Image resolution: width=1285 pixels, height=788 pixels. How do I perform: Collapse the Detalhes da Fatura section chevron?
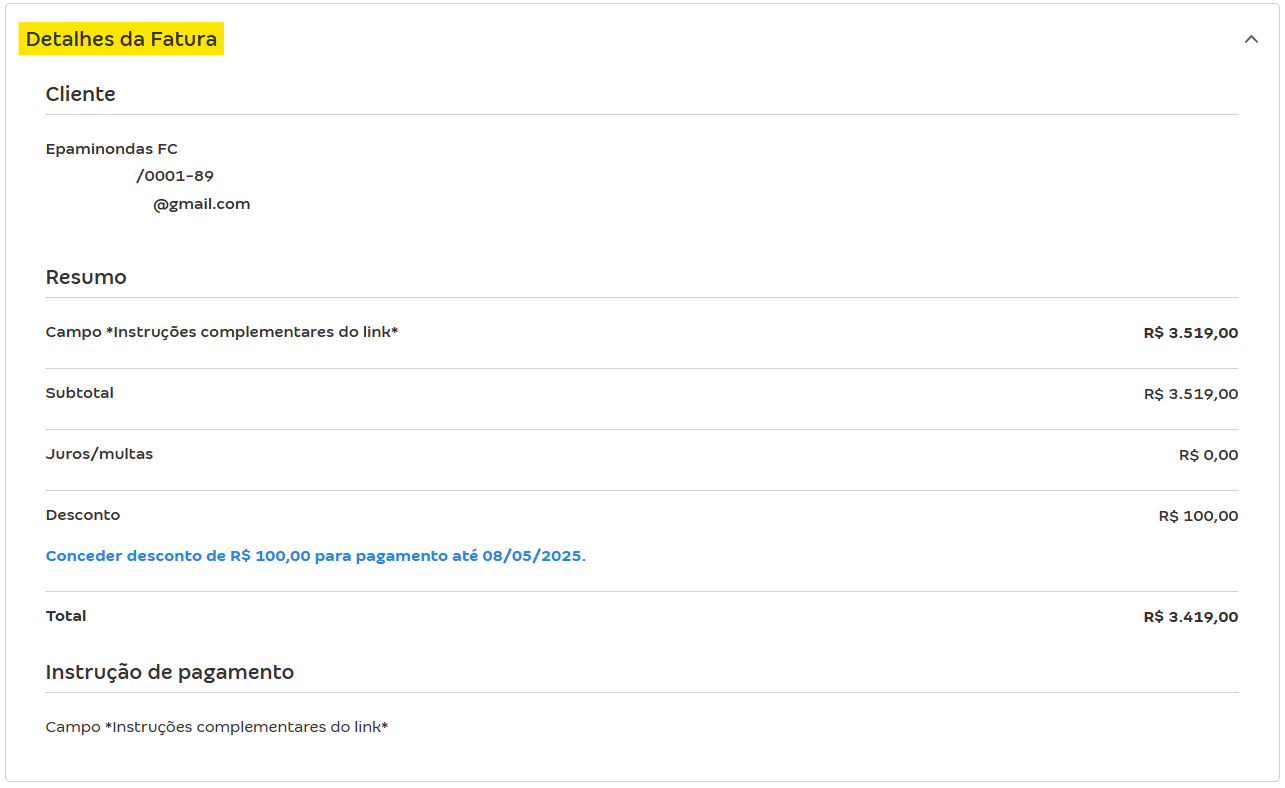tap(1251, 40)
